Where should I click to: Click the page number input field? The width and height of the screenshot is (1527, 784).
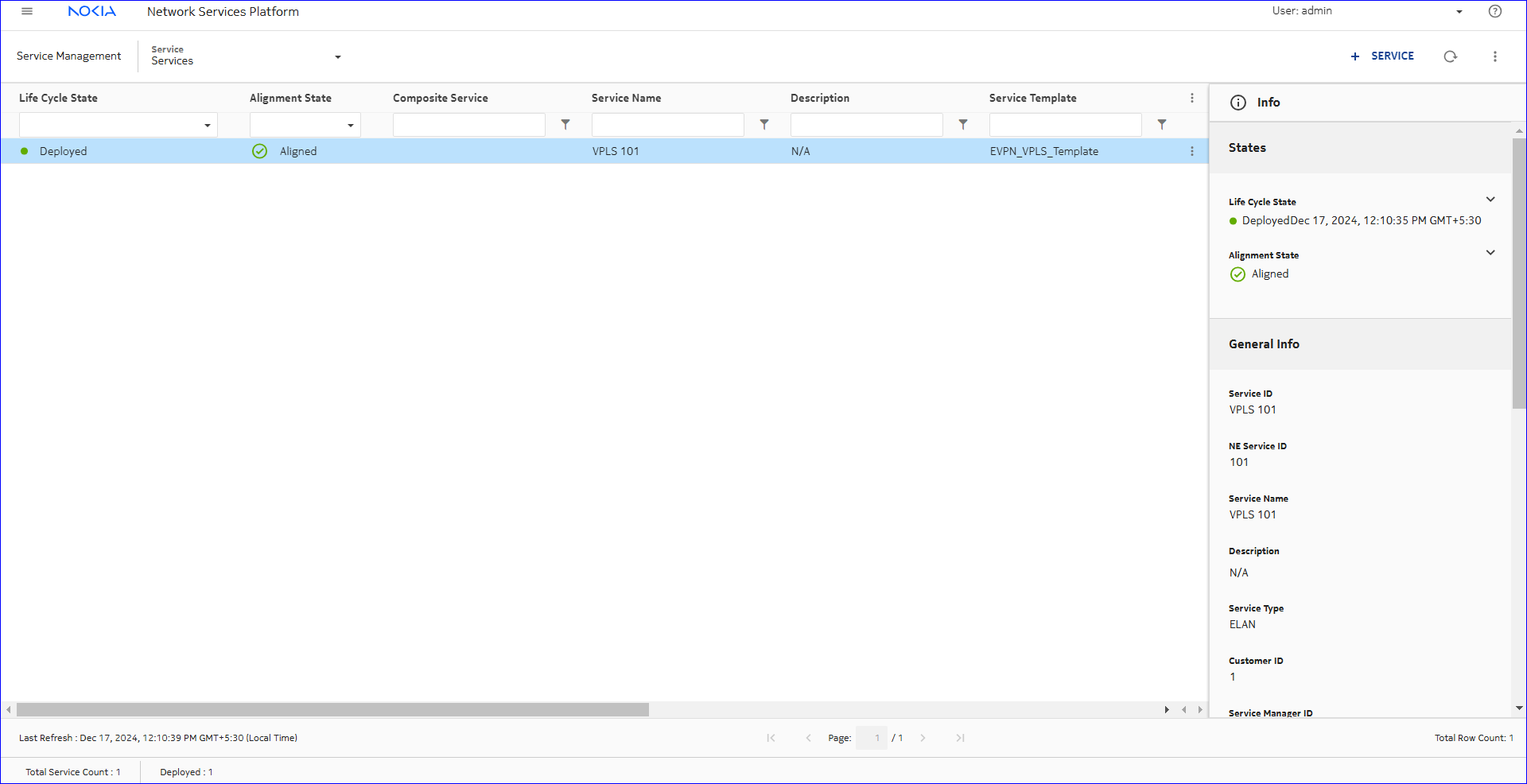pos(871,738)
